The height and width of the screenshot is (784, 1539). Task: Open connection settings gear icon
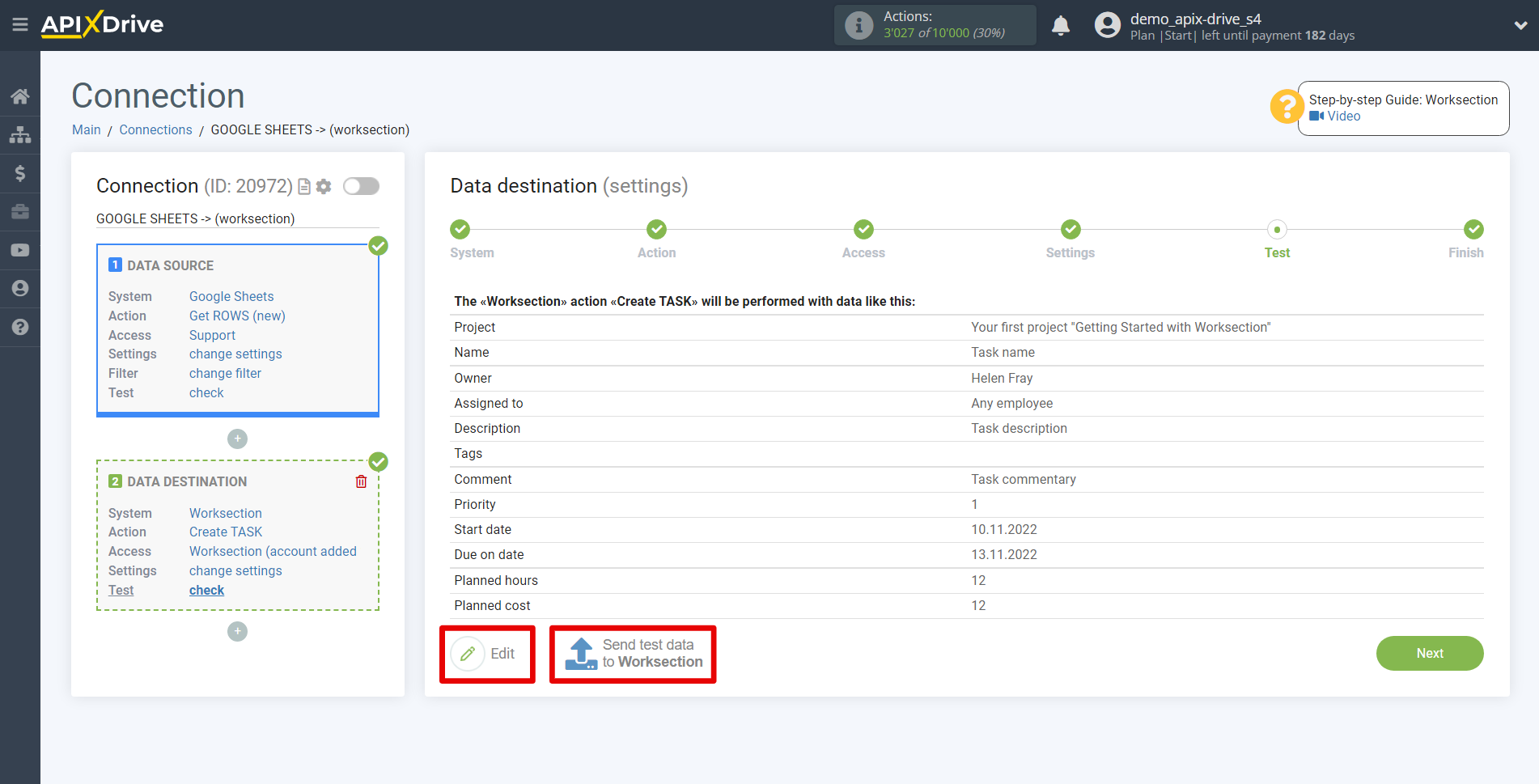324,187
